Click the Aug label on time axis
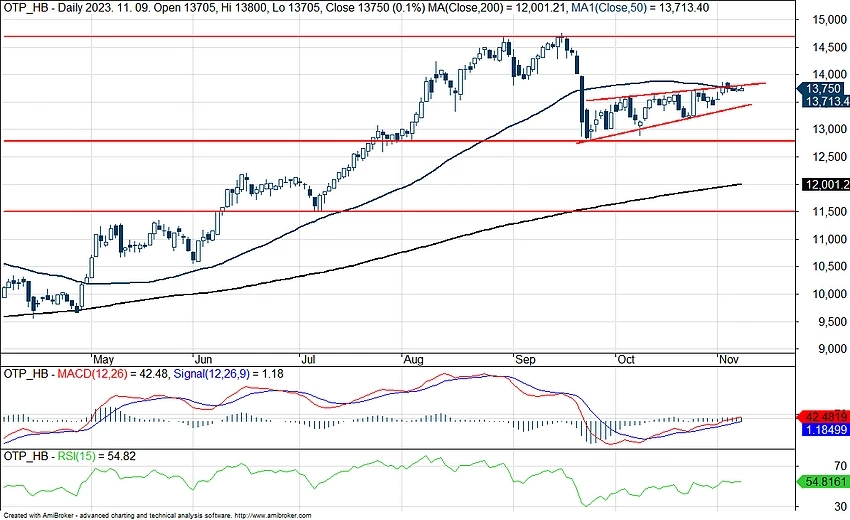Viewport: 850px width, 520px height. click(x=412, y=357)
